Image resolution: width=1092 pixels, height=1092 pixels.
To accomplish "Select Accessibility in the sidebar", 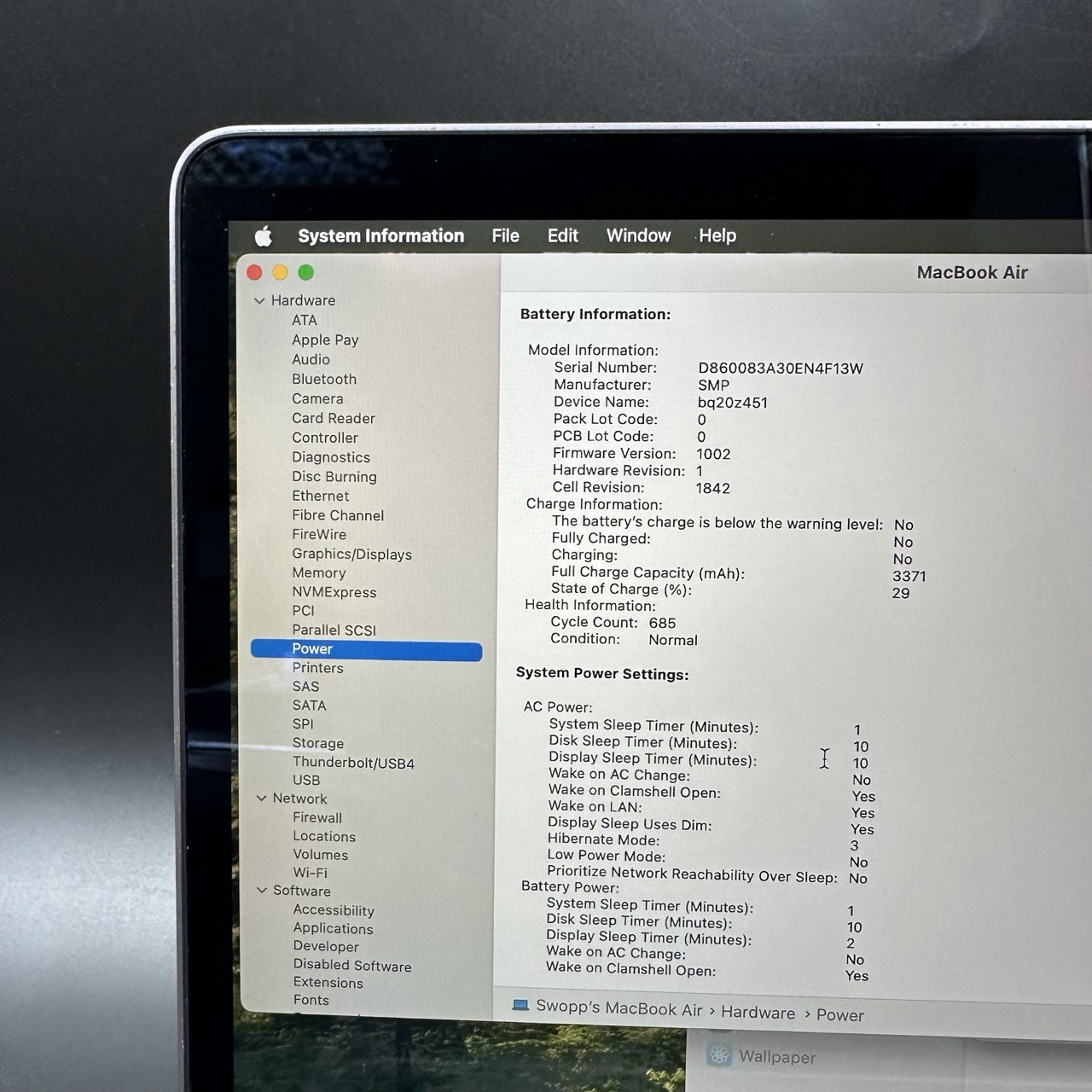I will coord(334,910).
